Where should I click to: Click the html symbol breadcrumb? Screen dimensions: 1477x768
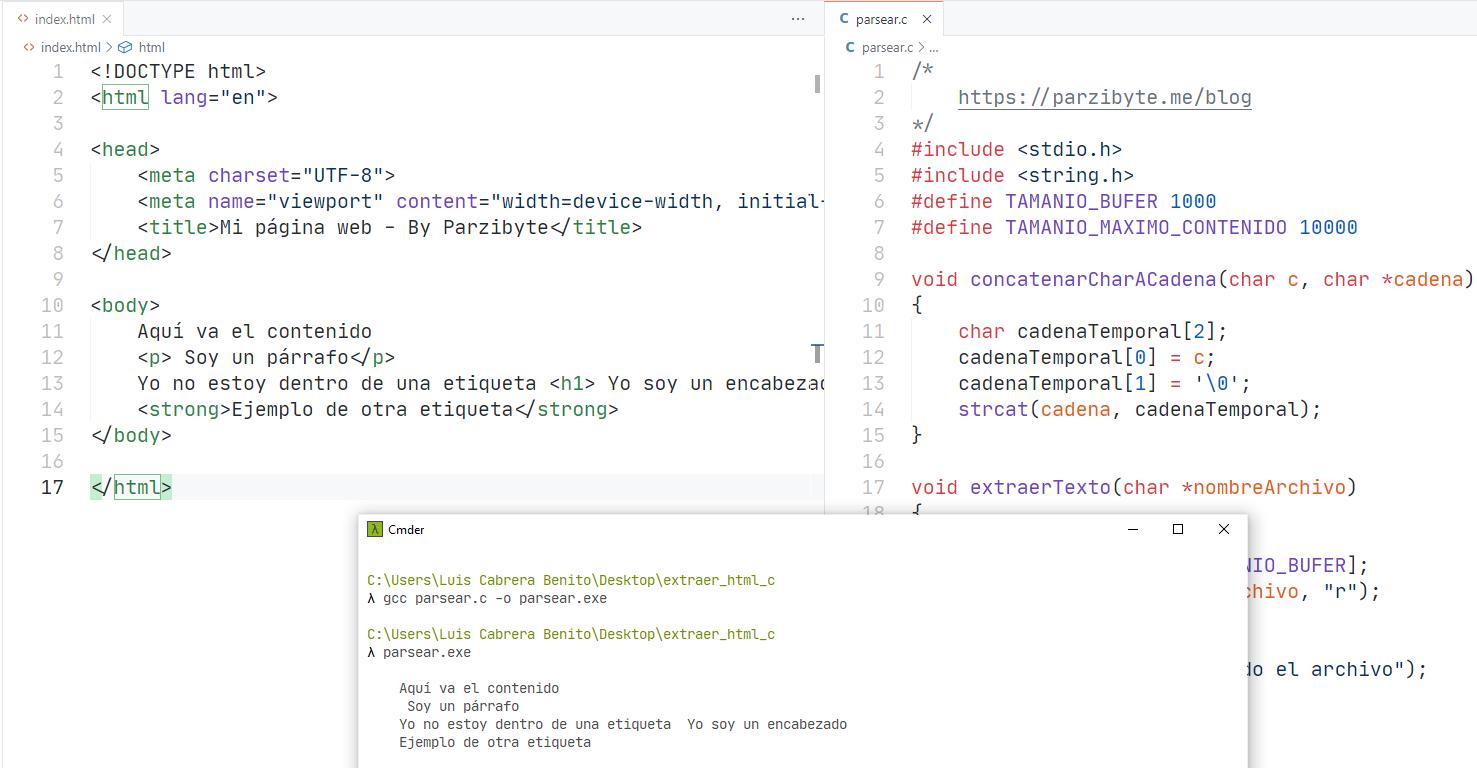click(151, 47)
